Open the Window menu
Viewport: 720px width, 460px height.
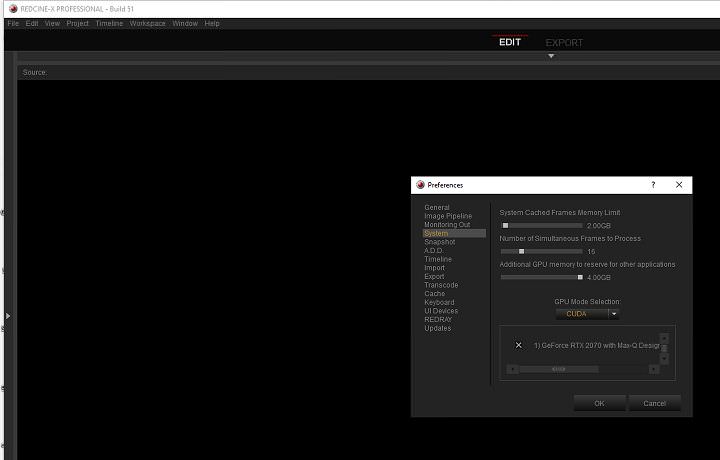point(185,23)
